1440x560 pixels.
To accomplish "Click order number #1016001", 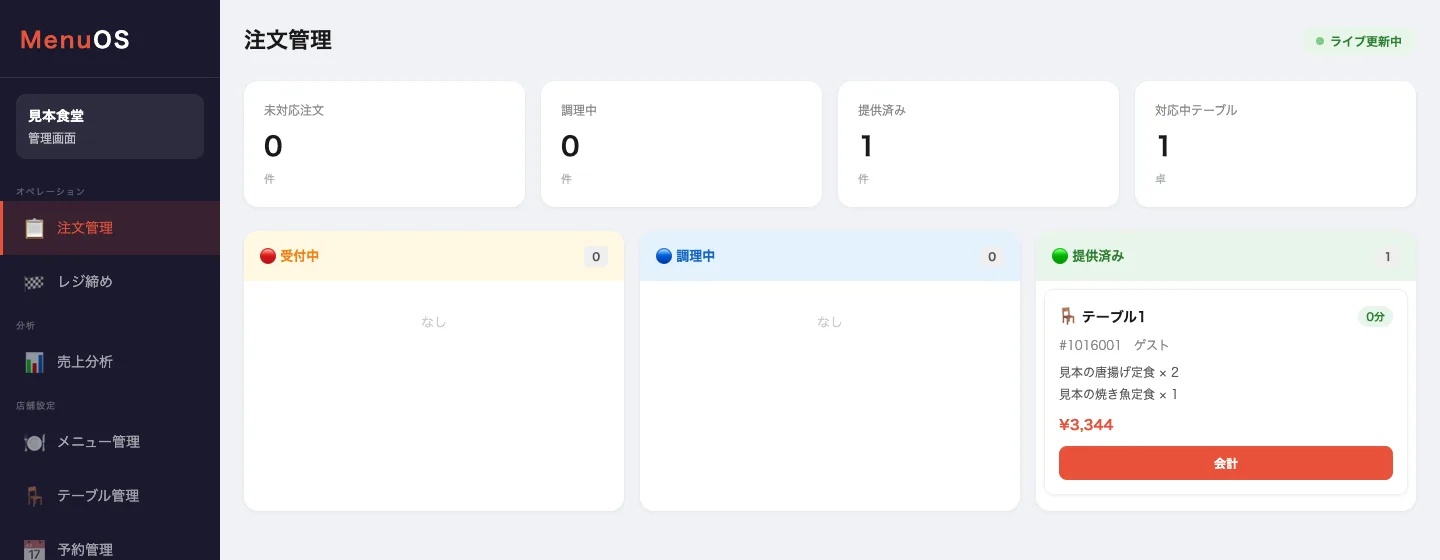I will click(x=1090, y=345).
